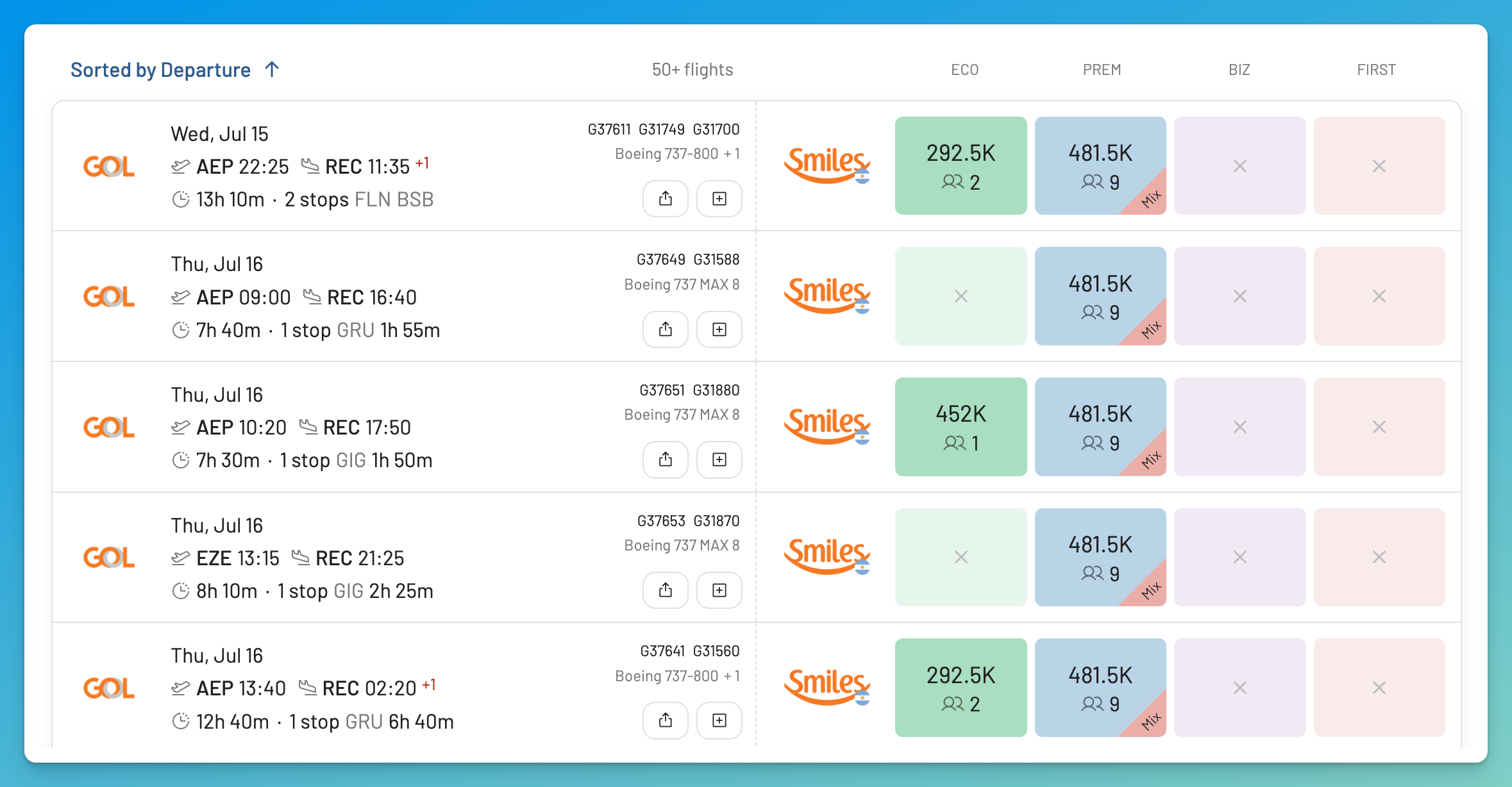Click unavailable first cell on AEP 13:40 flight
Image resolution: width=1512 pixels, height=787 pixels.
1379,688
